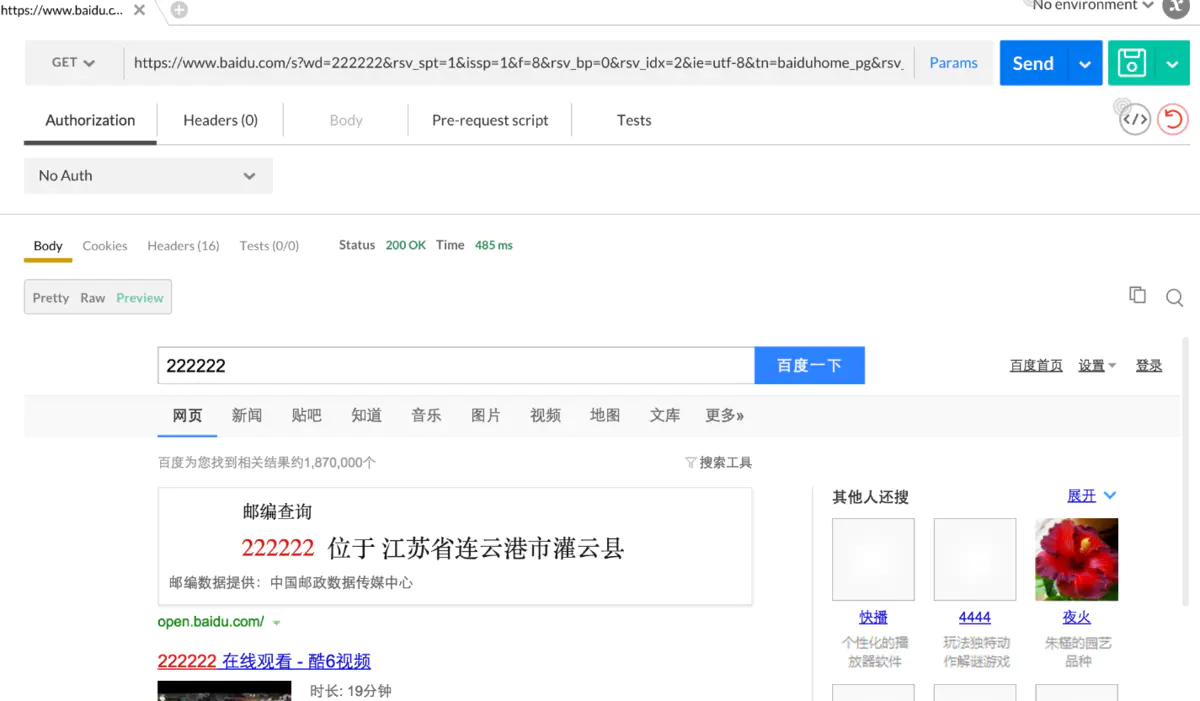Open the open.baidu.com dropdown arrow
Screen dimensions: 1200x701
(x=277, y=623)
